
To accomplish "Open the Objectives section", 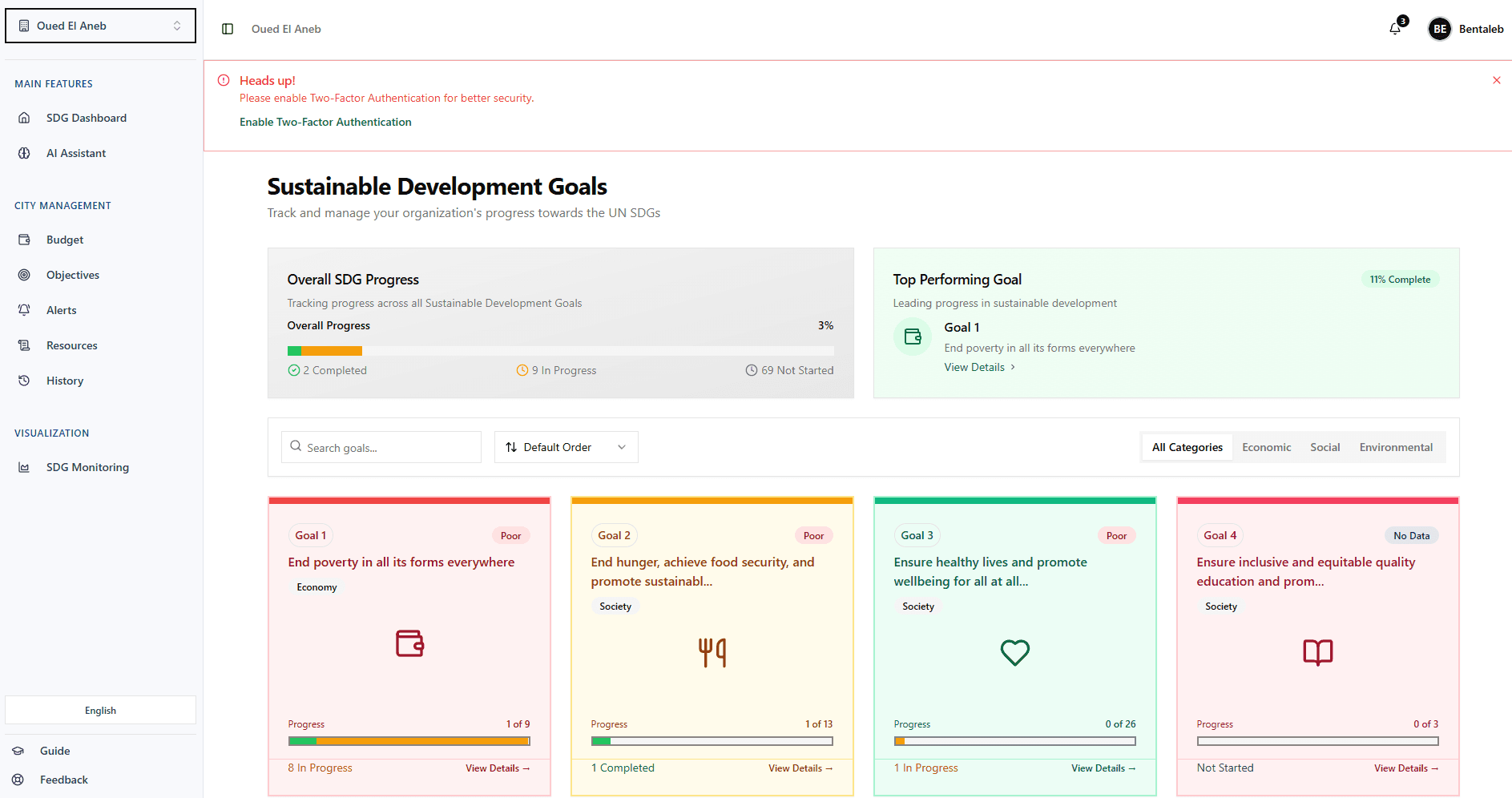I will pos(72,275).
